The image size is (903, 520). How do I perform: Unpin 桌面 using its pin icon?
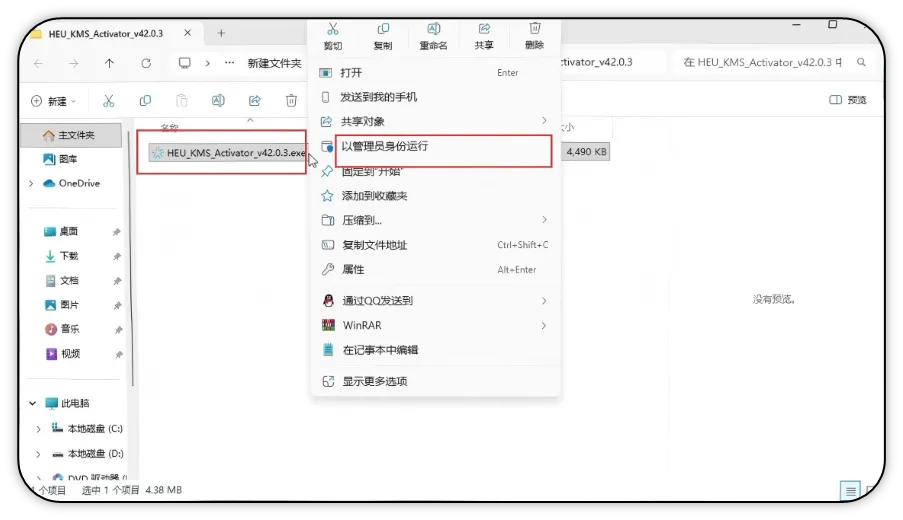[116, 231]
